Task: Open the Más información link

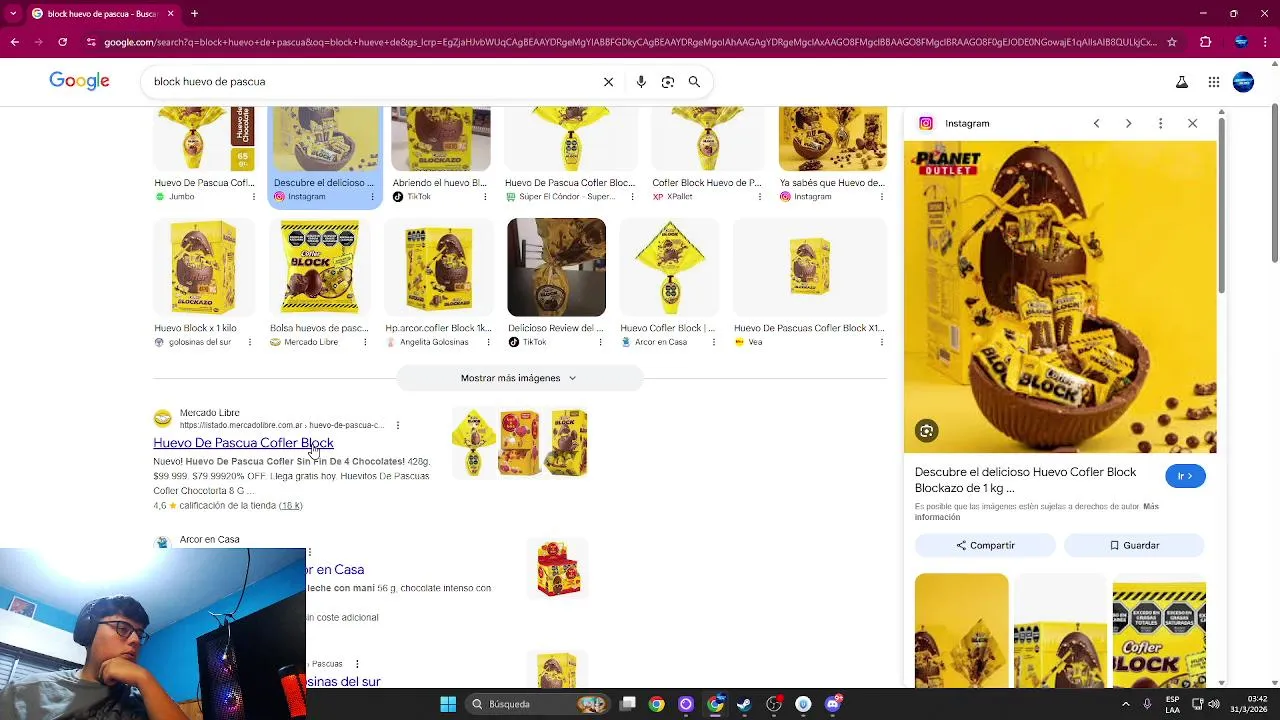Action: click(1036, 512)
